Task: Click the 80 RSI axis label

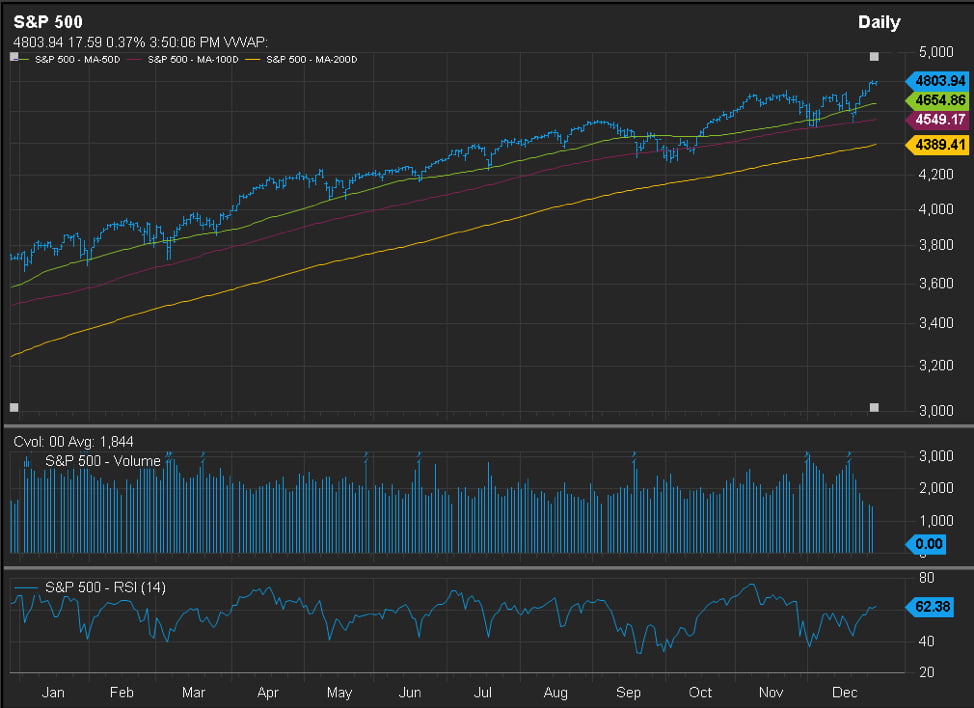Action: click(x=926, y=578)
